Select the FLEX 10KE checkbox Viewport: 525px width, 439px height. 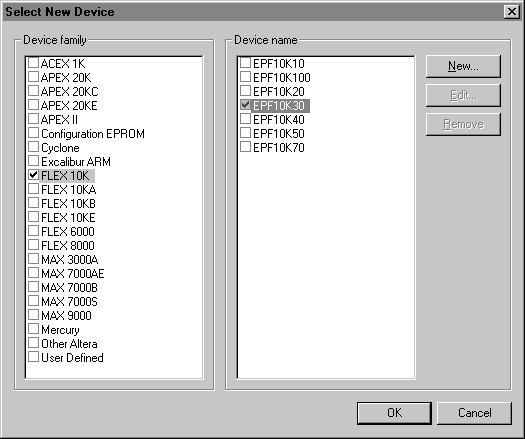pyautogui.click(x=33, y=217)
